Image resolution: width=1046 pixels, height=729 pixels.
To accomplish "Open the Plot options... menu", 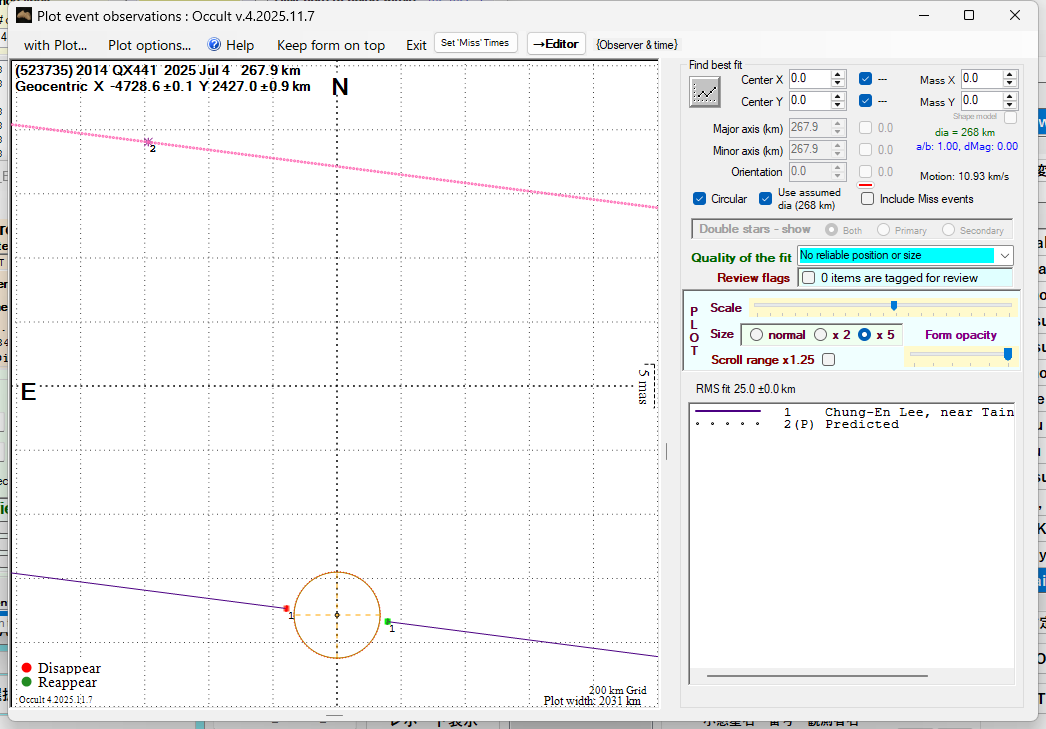I will 149,45.
